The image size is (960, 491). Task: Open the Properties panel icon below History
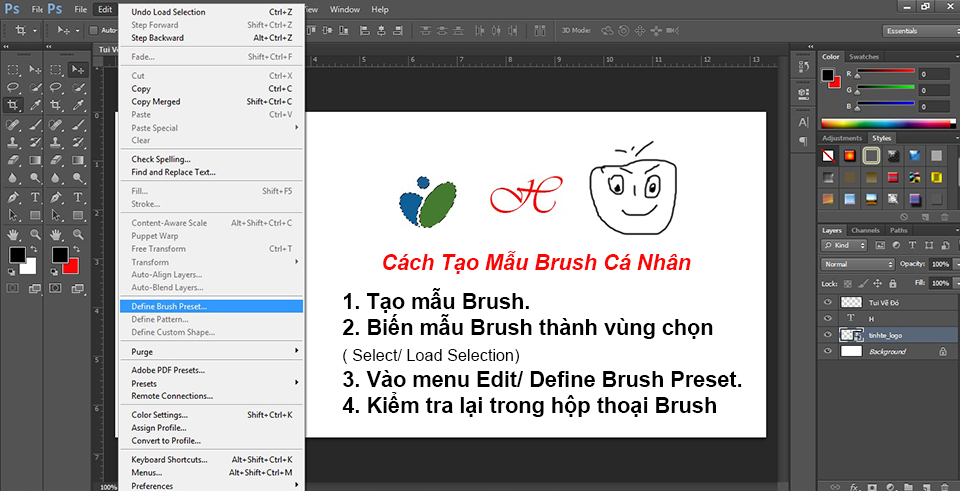pyautogui.click(x=804, y=93)
